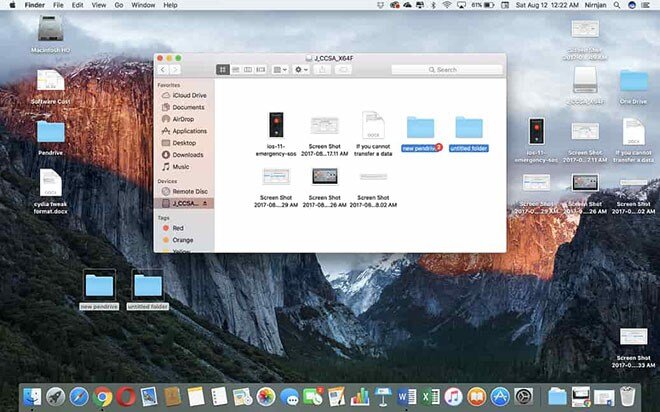Launch Opera from the Dock
Image resolution: width=660 pixels, height=412 pixels.
[x=125, y=396]
